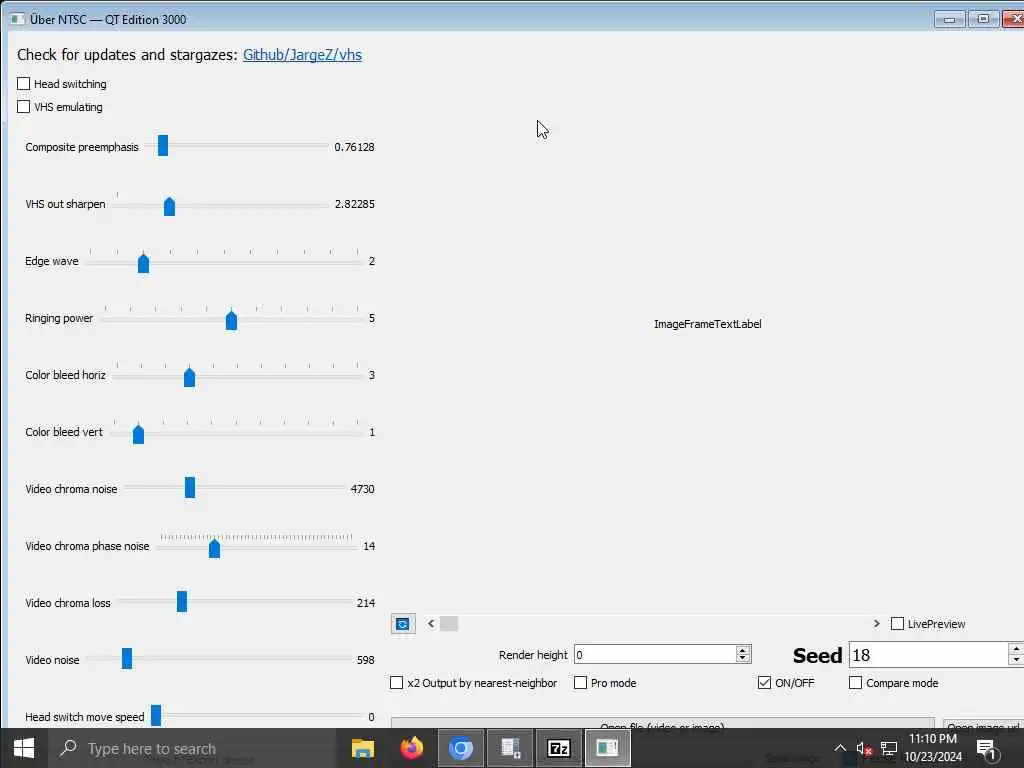Decrease Seed value with down arrow
This screenshot has height=768, width=1024.
click(1016, 660)
